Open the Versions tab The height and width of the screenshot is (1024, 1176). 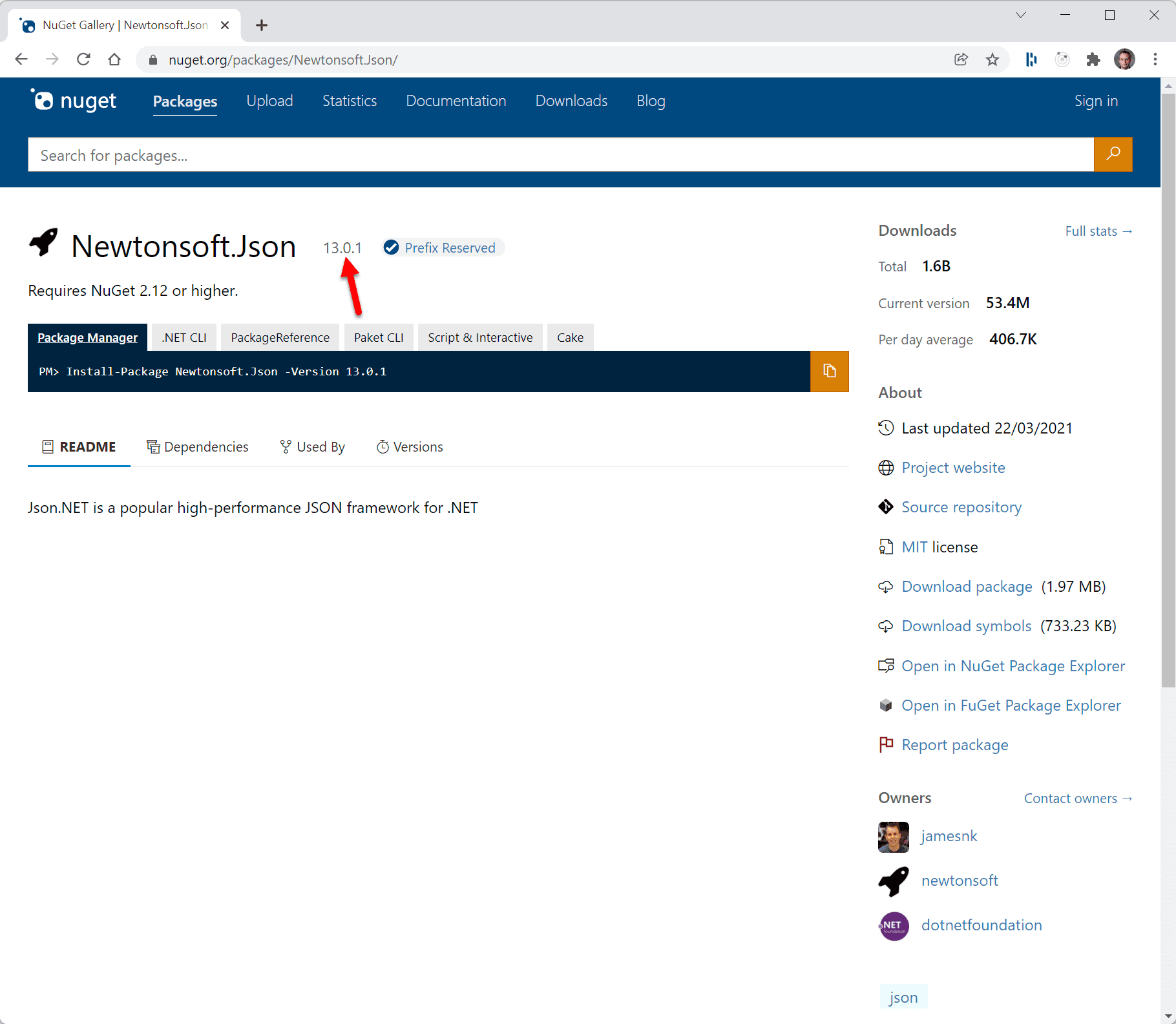410,447
